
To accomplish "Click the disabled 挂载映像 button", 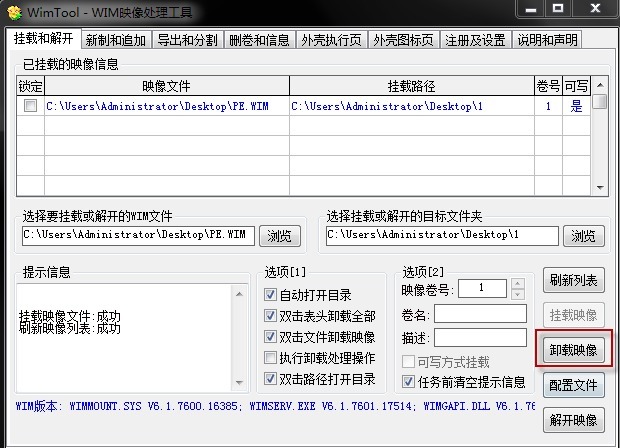I will click(573, 315).
